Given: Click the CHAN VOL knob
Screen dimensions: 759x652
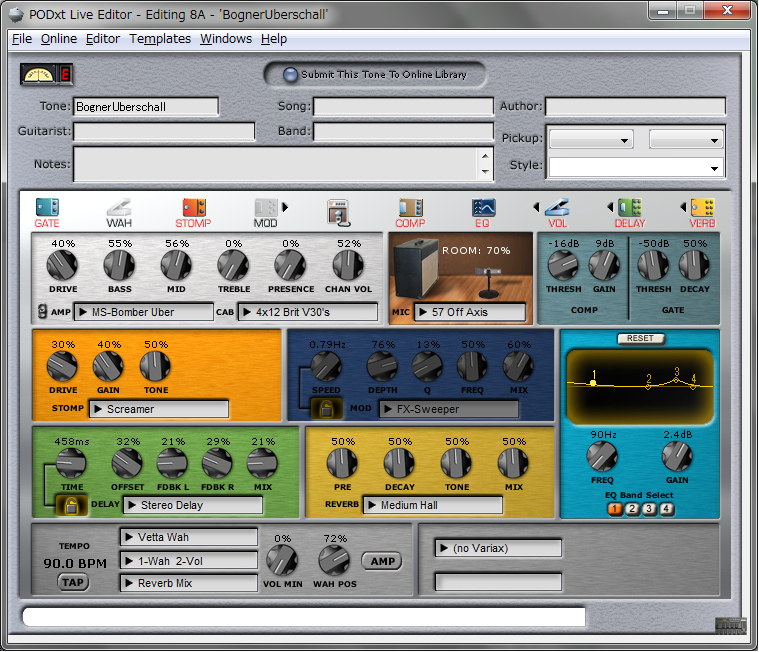Looking at the screenshot, I should pos(348,266).
